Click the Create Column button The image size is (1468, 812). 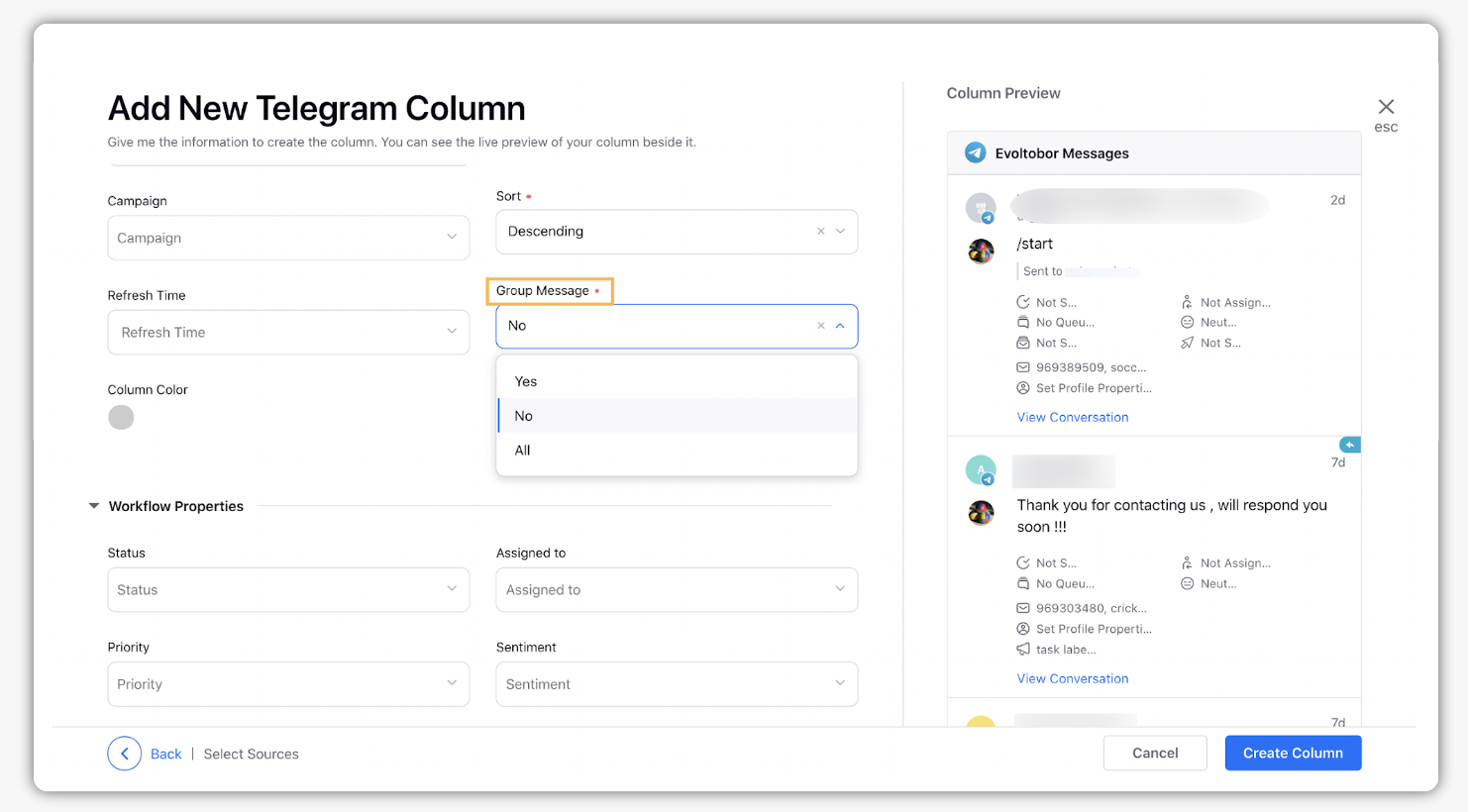click(1293, 753)
